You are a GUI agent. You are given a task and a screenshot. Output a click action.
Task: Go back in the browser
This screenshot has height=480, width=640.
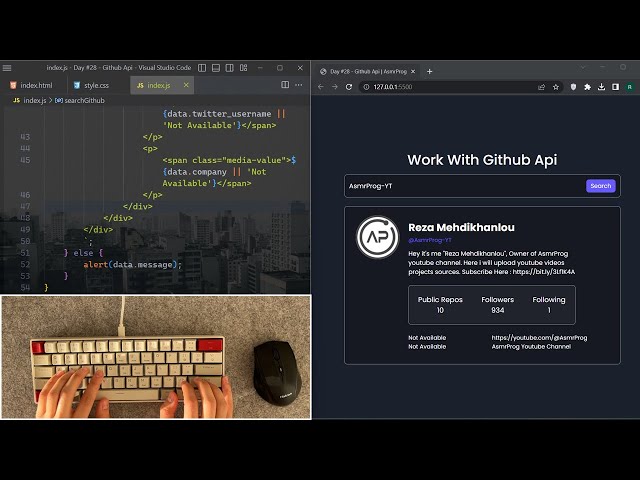[321, 87]
